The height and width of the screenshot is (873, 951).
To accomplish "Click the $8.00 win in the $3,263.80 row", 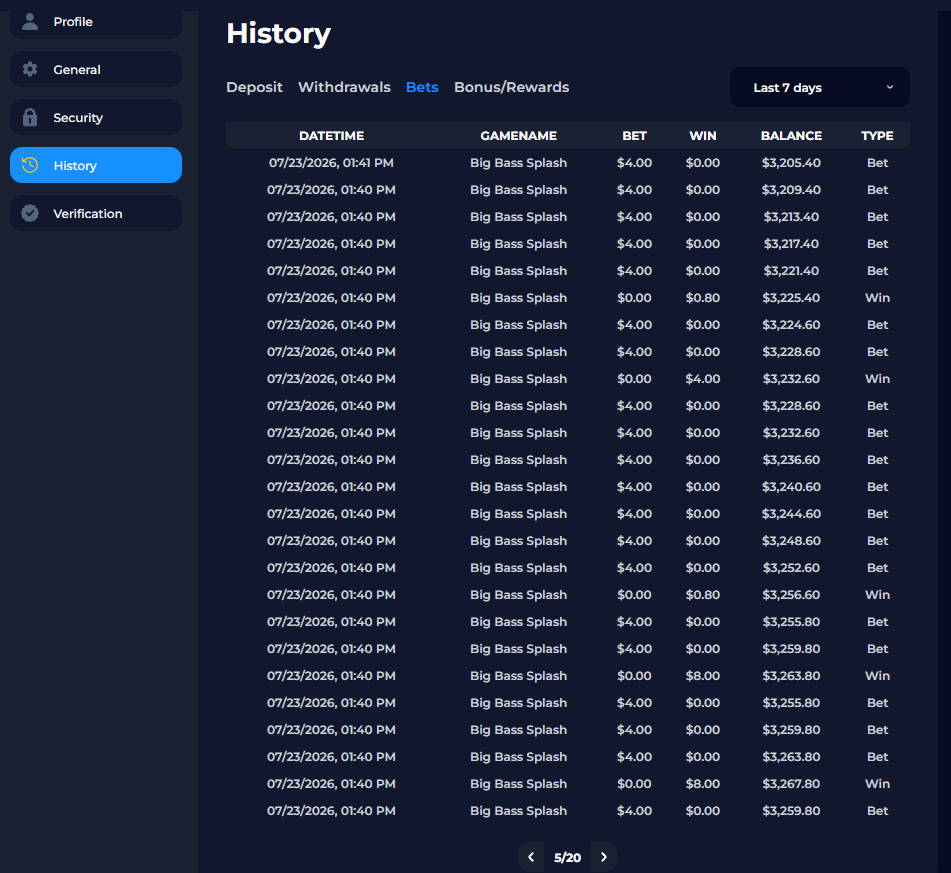I will click(x=703, y=676).
